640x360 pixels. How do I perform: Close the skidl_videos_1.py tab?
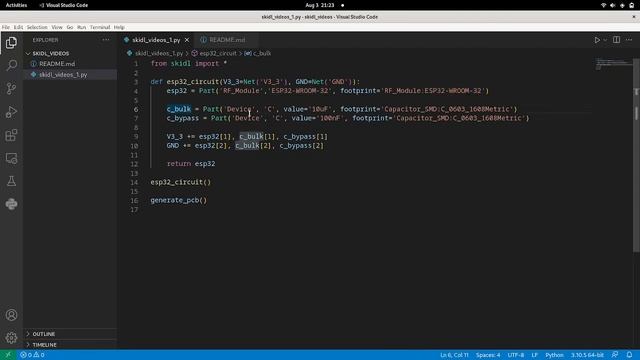187,40
